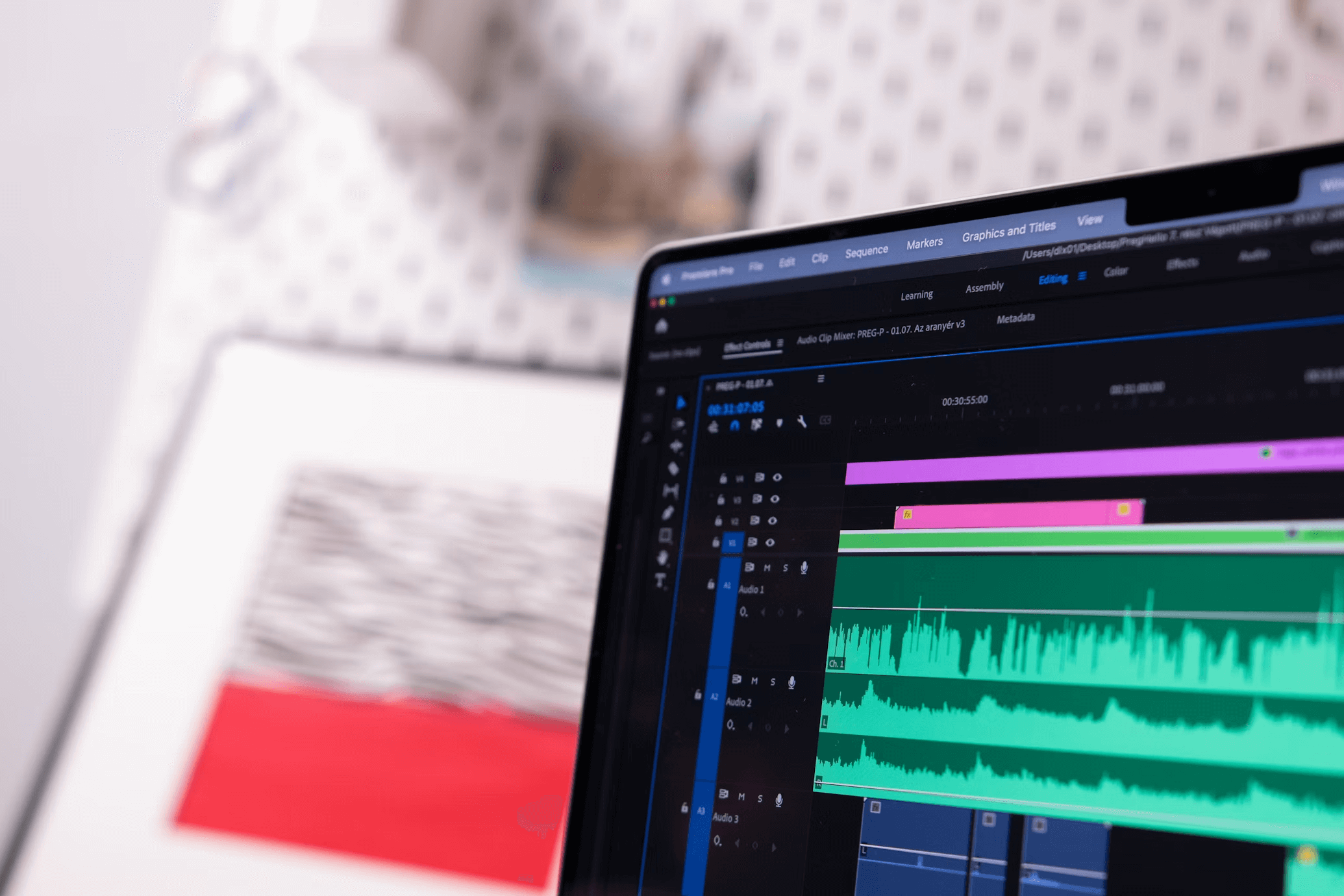Go to next keyframe on Audio 1
The width and height of the screenshot is (1344, 896).
tap(799, 612)
